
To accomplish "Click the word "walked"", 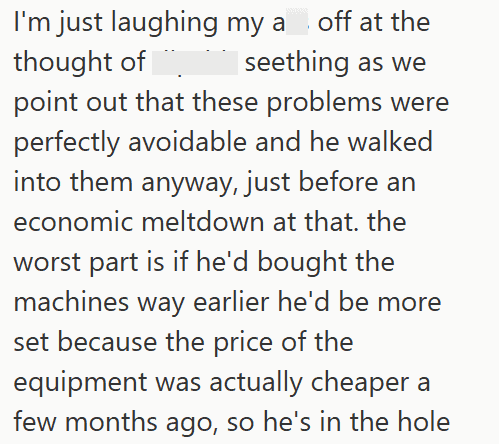I will pos(390,142).
